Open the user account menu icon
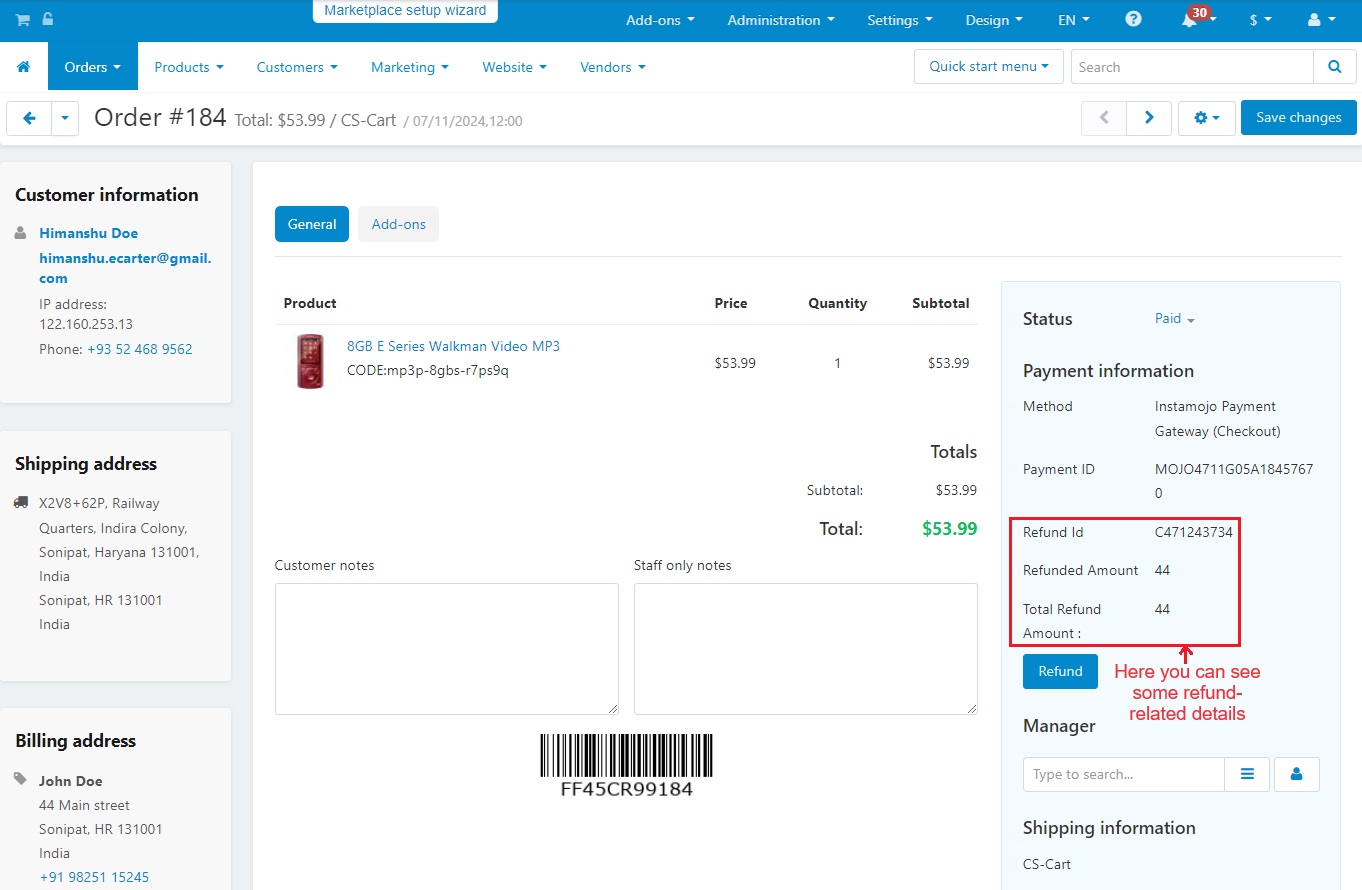The width and height of the screenshot is (1362, 890). 1320,20
